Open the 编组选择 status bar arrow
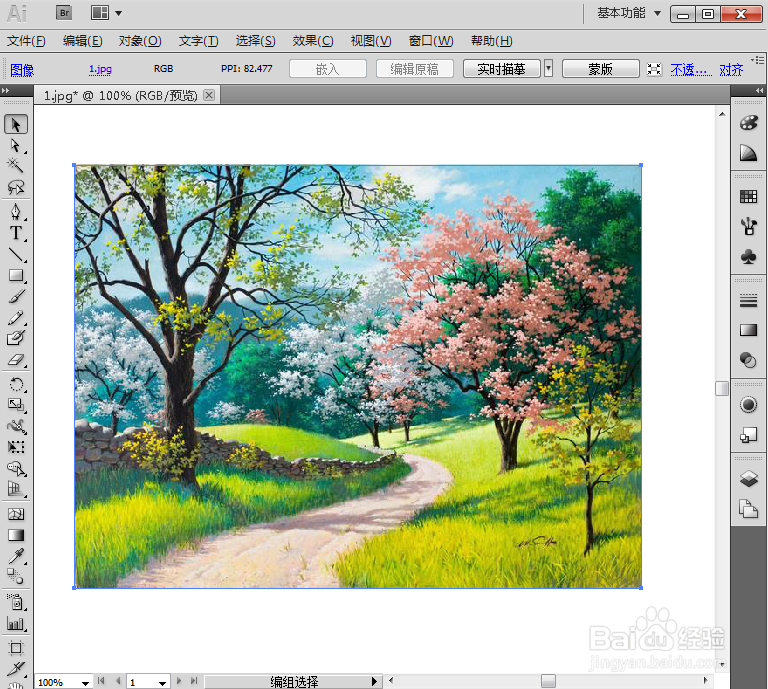Viewport: 768px width, 689px height. coord(374,681)
